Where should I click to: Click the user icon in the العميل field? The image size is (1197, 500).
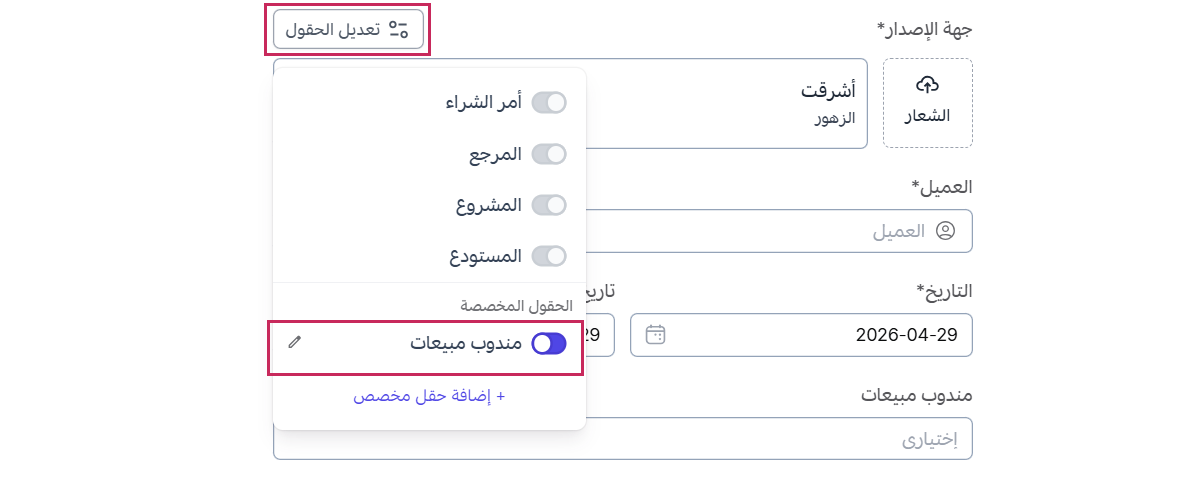945,231
